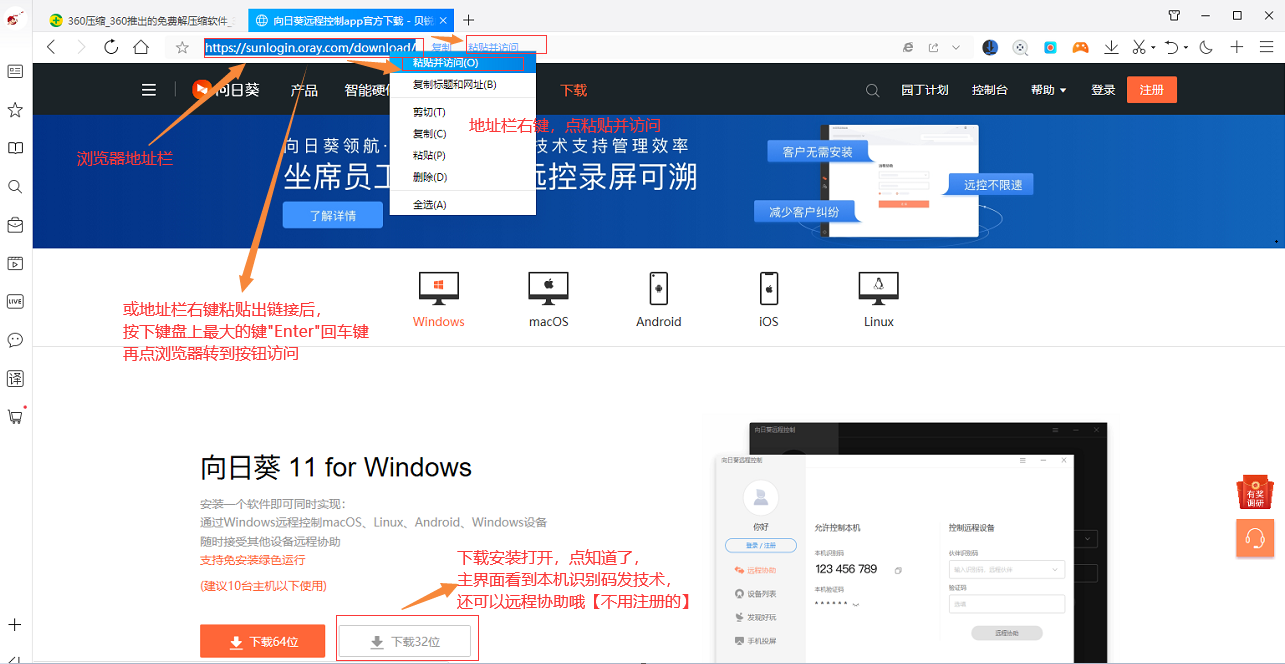Click the 下载32位 download button
Image resolution: width=1285 pixels, height=664 pixels.
(405, 642)
